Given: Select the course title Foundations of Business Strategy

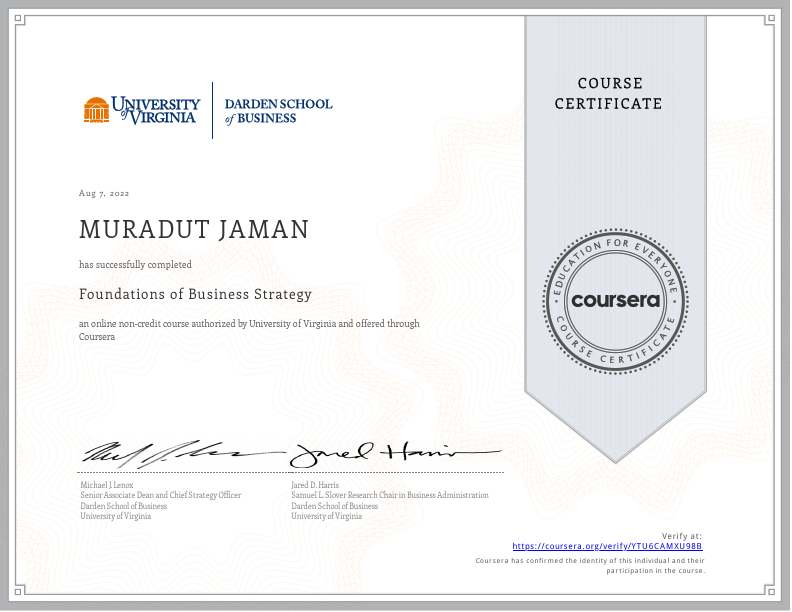Looking at the screenshot, I should [x=195, y=294].
